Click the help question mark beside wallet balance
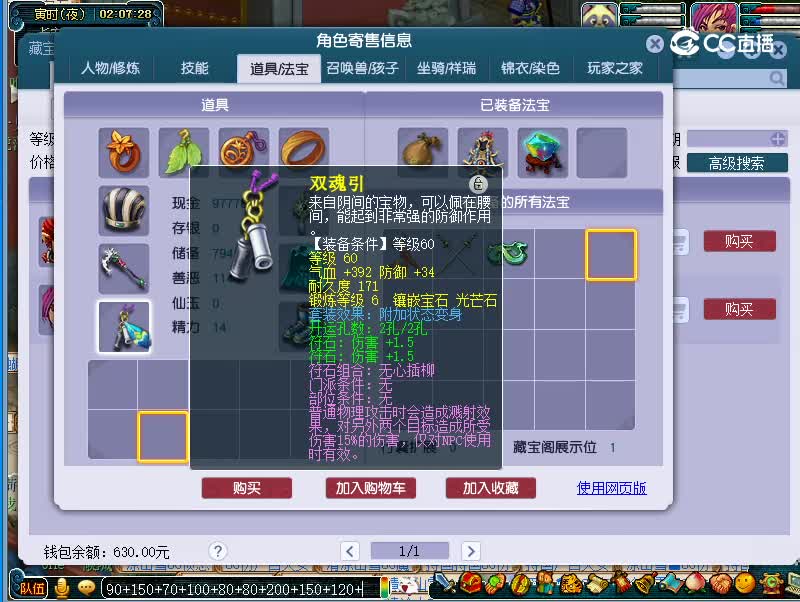The width and height of the screenshot is (800, 602). [x=218, y=551]
